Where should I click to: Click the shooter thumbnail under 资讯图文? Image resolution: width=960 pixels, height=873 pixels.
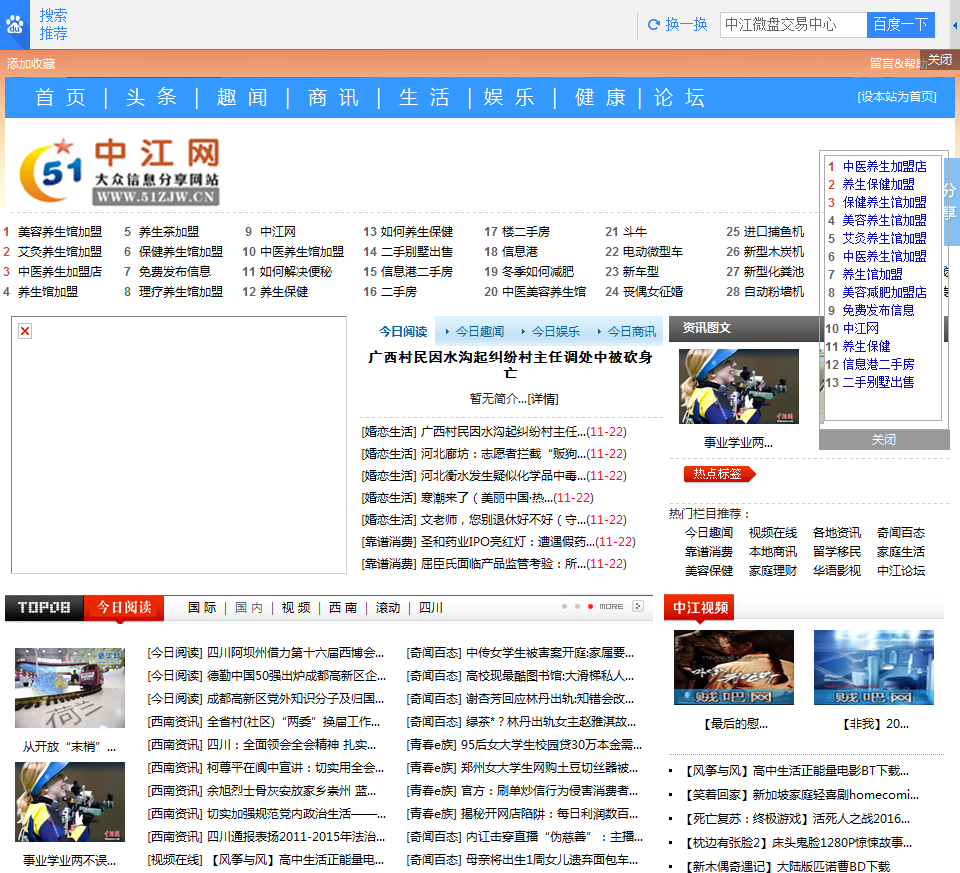pyautogui.click(x=739, y=386)
